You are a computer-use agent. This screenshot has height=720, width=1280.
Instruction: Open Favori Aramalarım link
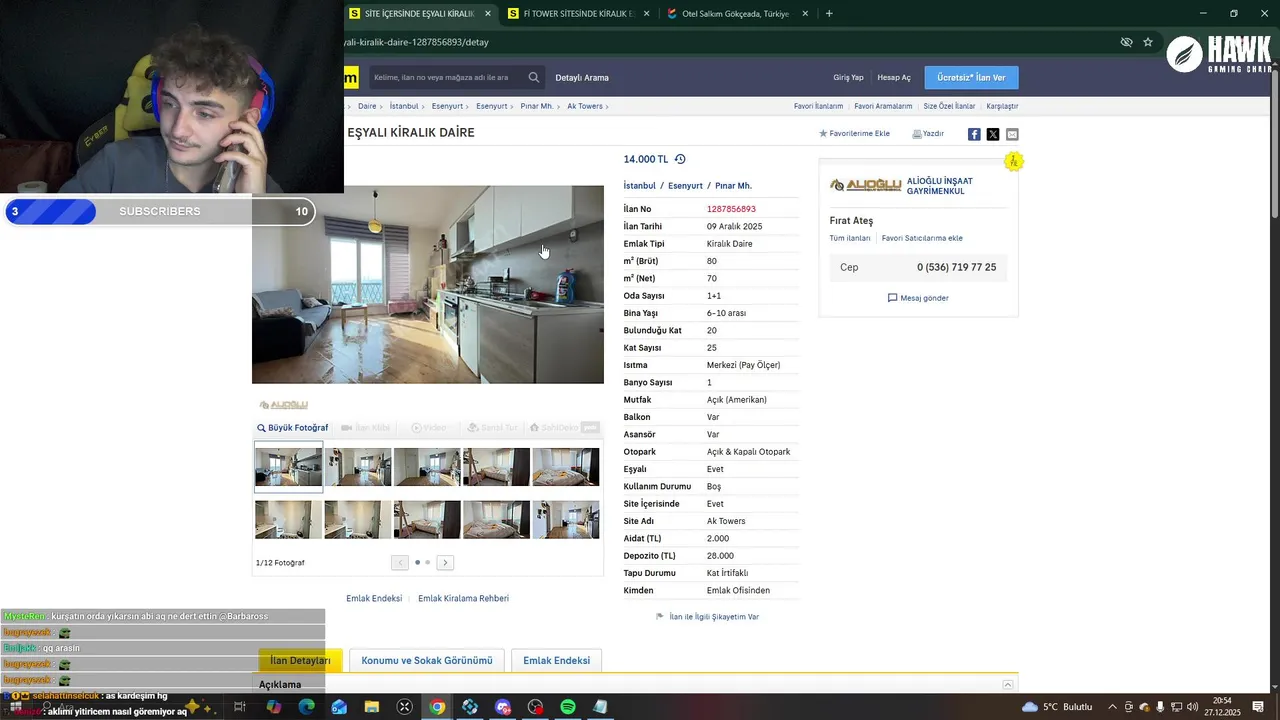tap(883, 106)
